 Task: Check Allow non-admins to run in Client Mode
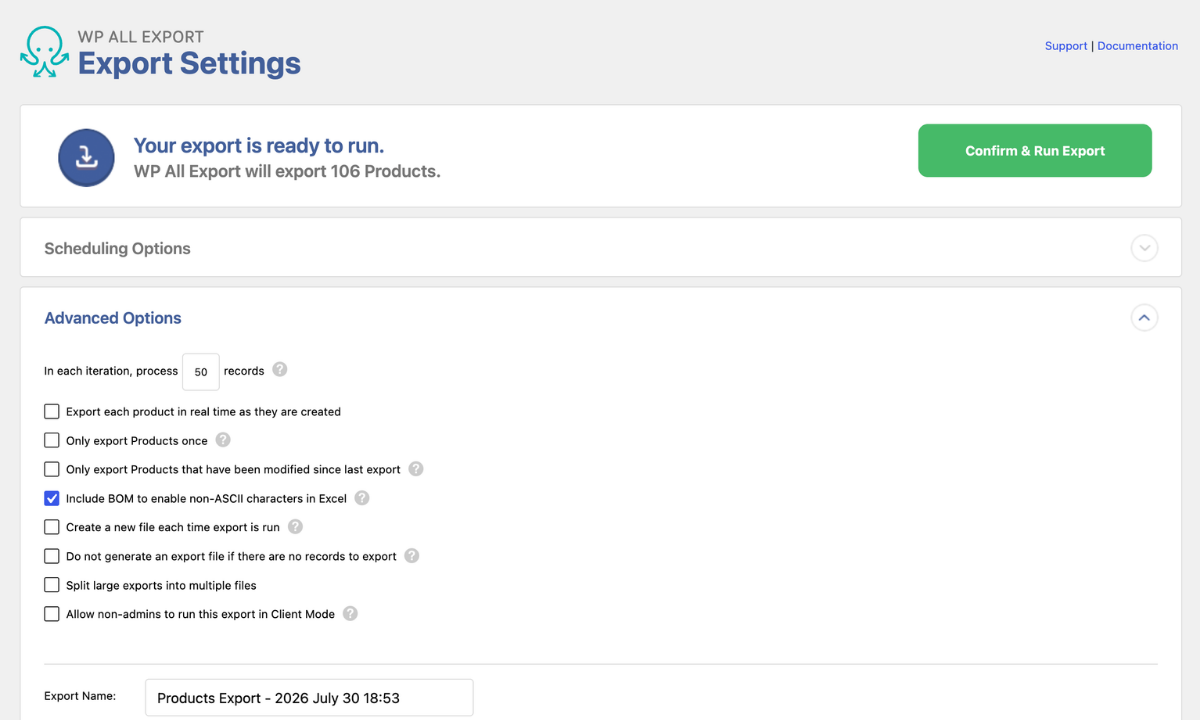52,614
